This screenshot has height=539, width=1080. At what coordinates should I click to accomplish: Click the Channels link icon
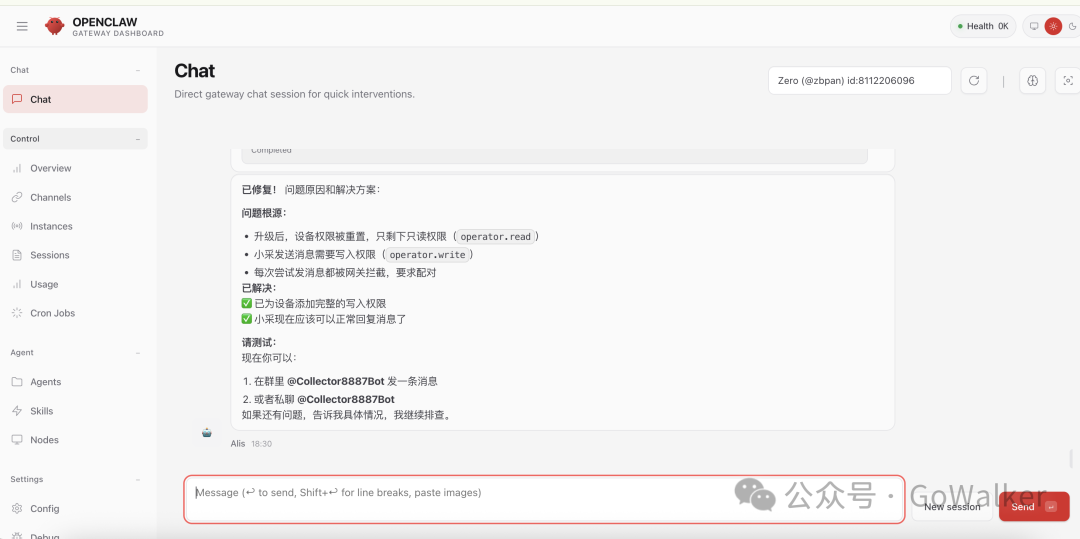[17, 197]
